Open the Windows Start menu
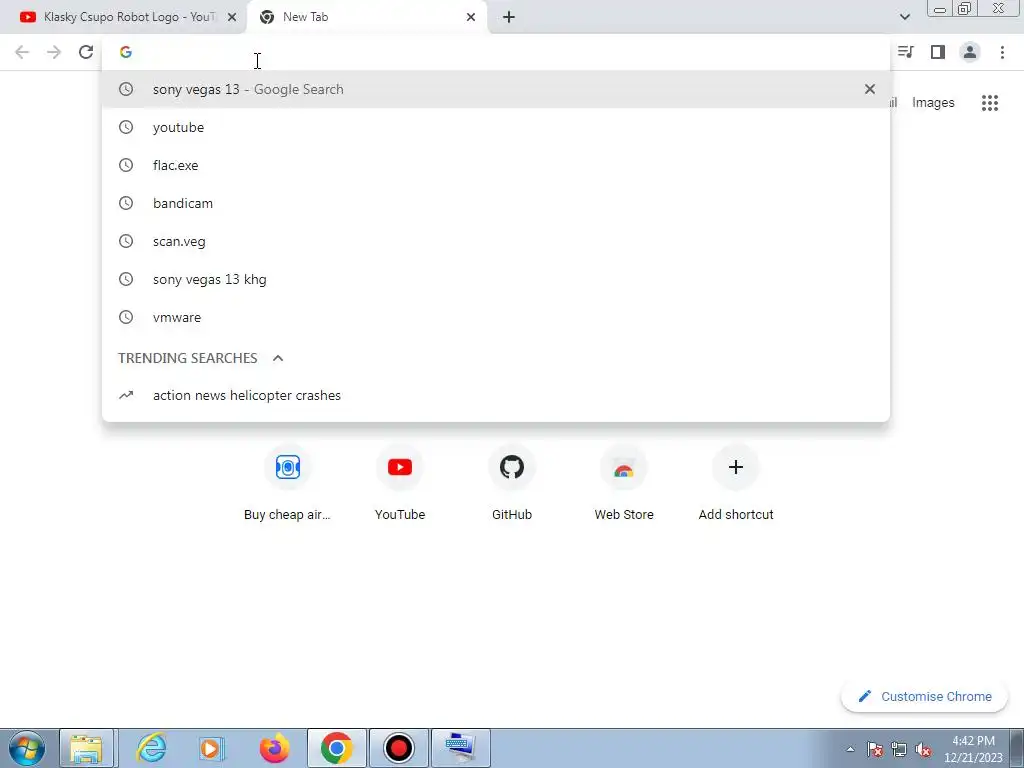This screenshot has width=1024, height=768. [27, 748]
